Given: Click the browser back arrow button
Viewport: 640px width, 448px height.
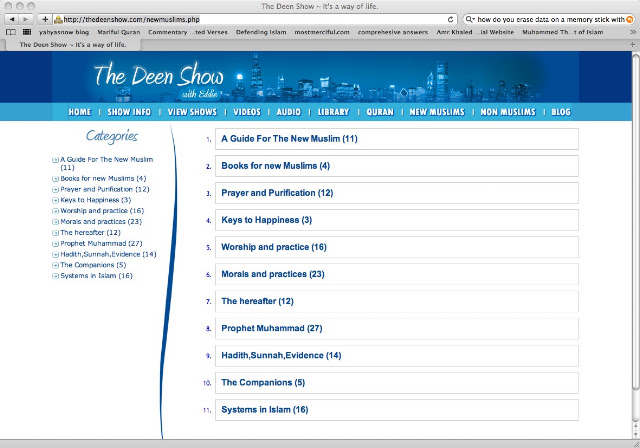Looking at the screenshot, I should [x=12, y=19].
